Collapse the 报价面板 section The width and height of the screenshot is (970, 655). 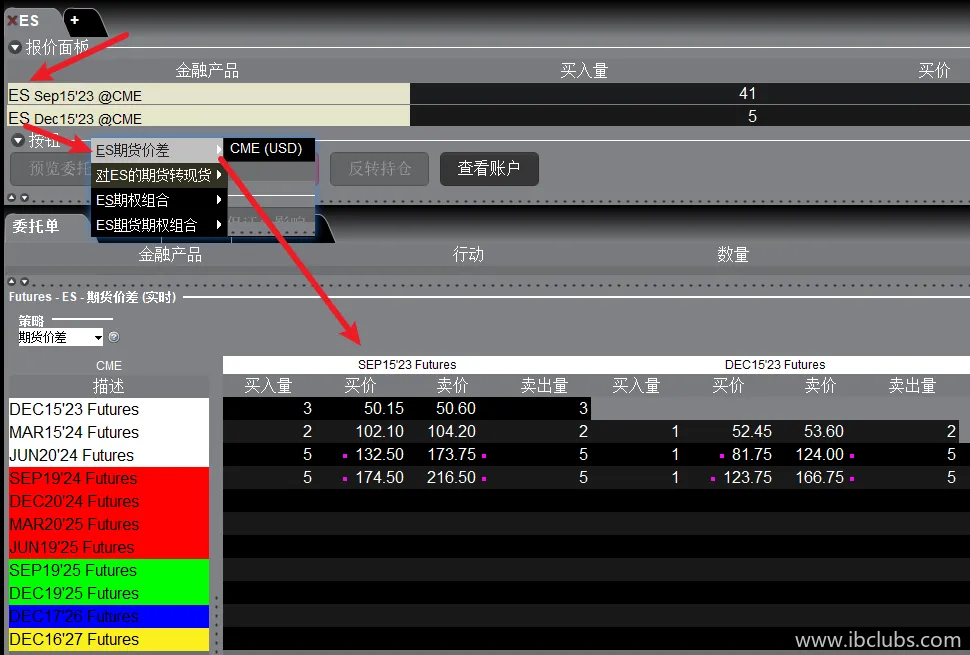[x=15, y=47]
